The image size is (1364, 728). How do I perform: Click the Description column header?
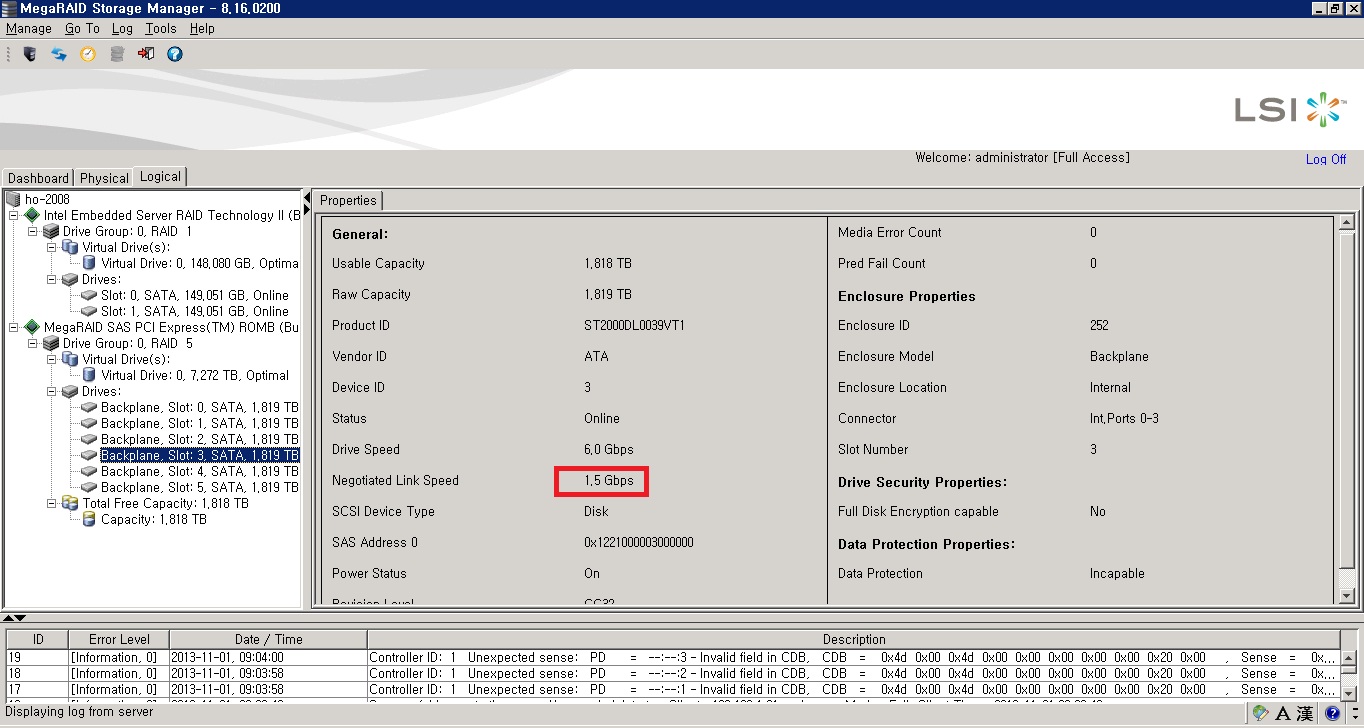pyautogui.click(x=854, y=639)
